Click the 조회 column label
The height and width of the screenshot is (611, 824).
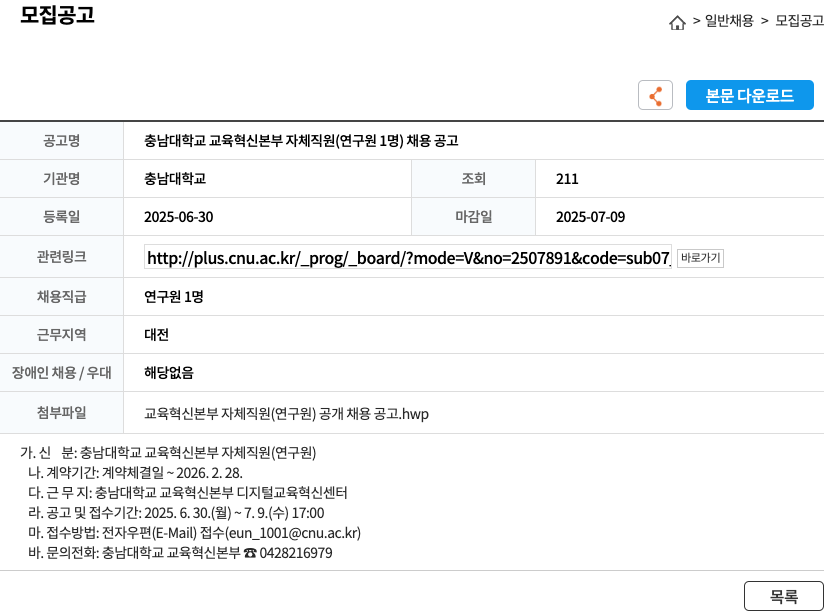tap(473, 179)
